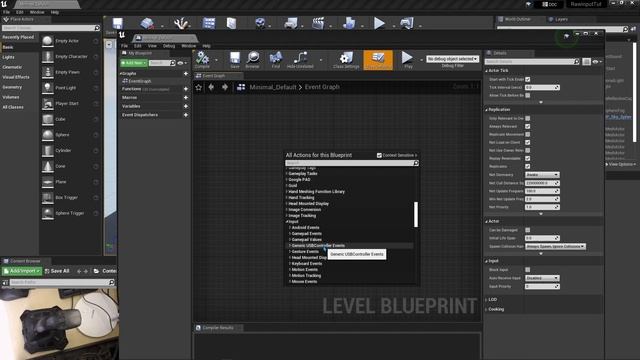Image resolution: width=640 pixels, height=360 pixels.
Task: Click the Find binoculars icon
Action: 276,58
